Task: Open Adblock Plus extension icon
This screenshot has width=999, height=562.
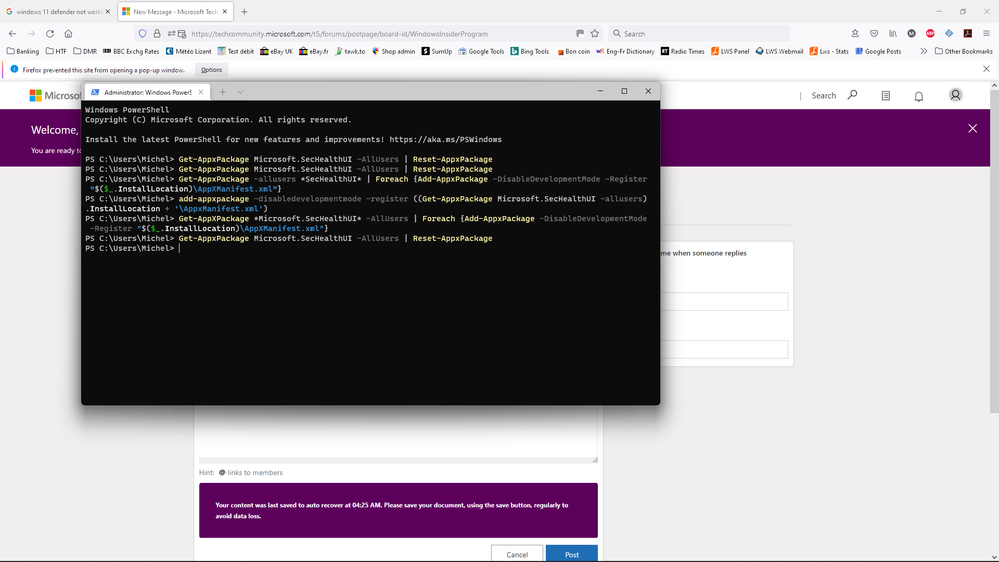Action: tap(930, 34)
